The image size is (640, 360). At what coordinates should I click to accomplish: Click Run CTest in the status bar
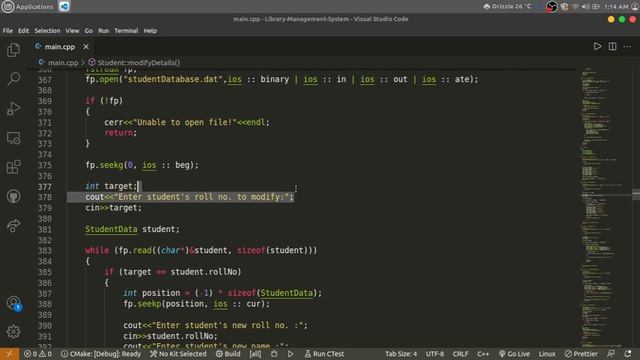324,354
